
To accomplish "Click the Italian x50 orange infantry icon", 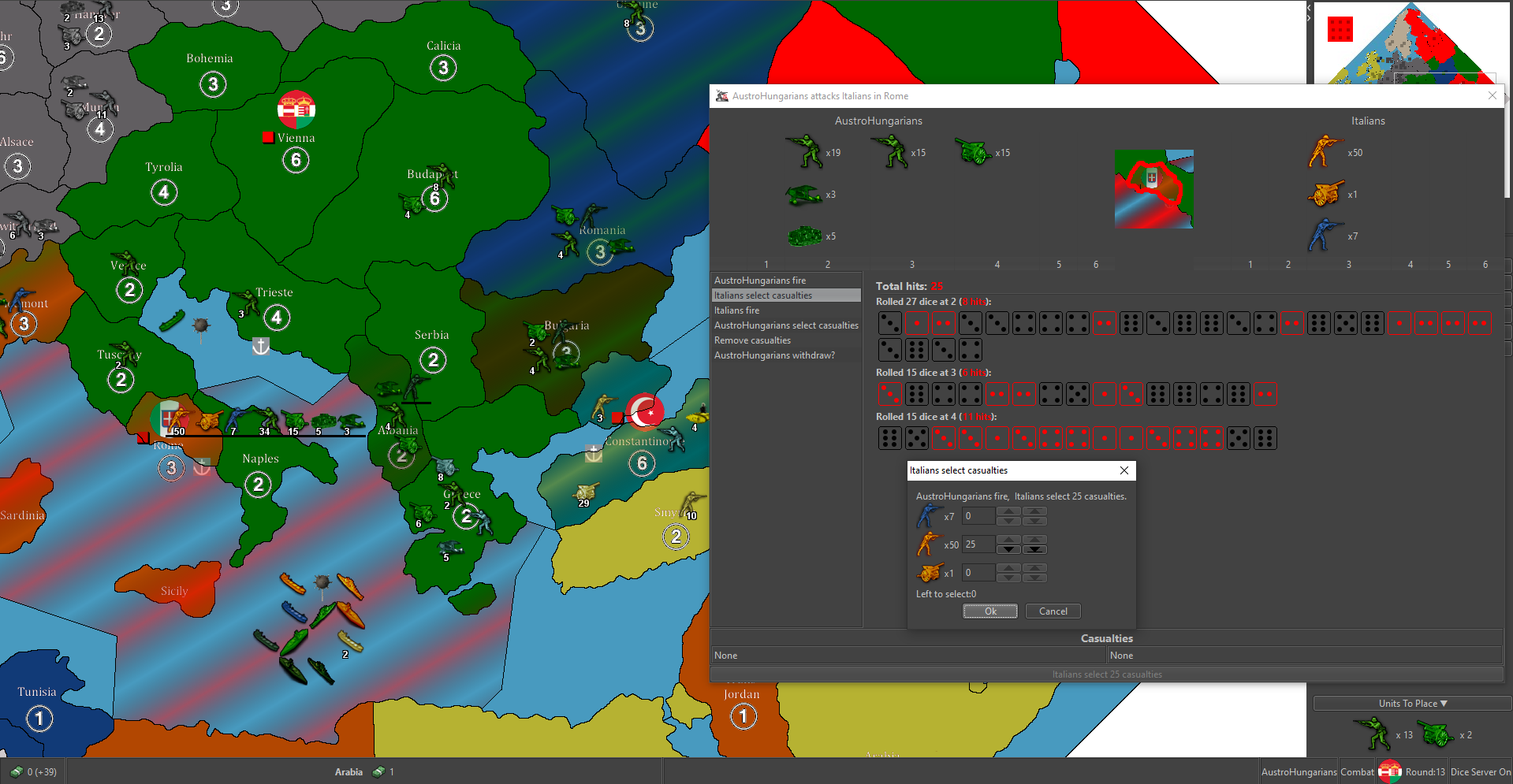I will (1325, 152).
